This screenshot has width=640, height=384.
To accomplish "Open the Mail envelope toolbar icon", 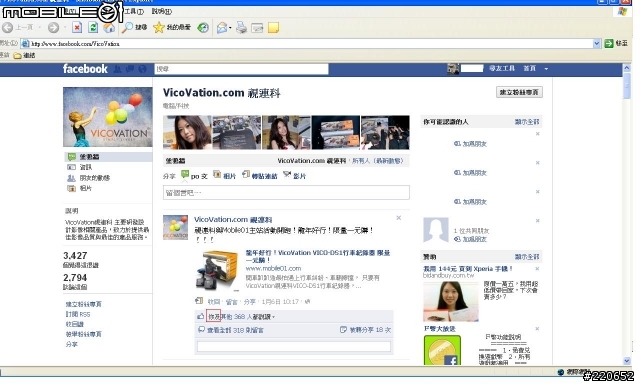I will (x=222, y=28).
